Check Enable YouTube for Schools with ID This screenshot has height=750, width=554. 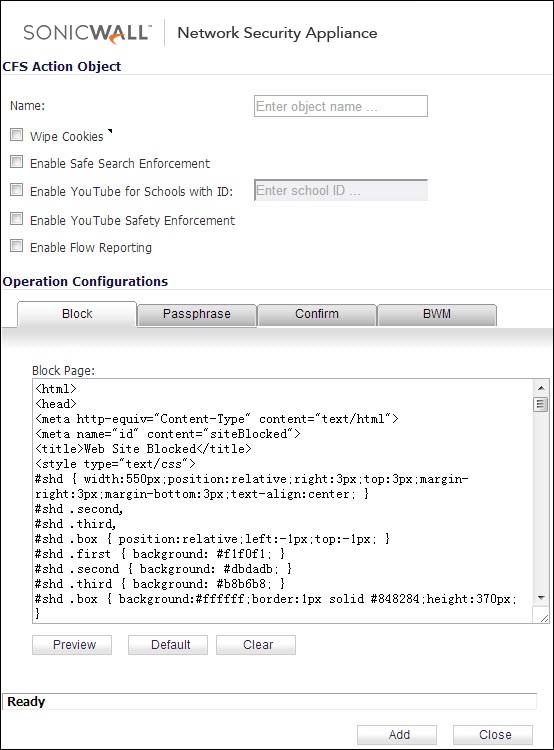[17, 190]
